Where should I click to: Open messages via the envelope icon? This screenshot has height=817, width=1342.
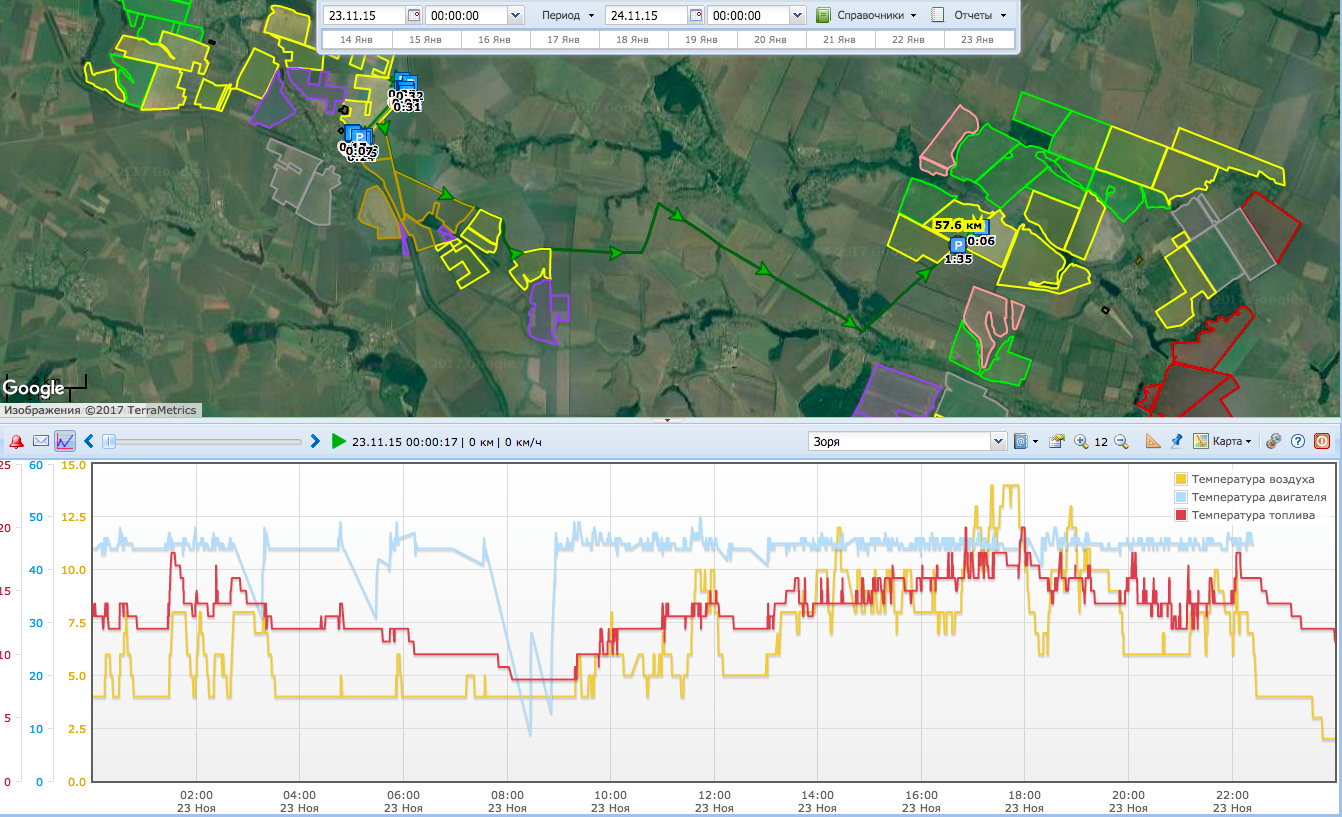41,441
